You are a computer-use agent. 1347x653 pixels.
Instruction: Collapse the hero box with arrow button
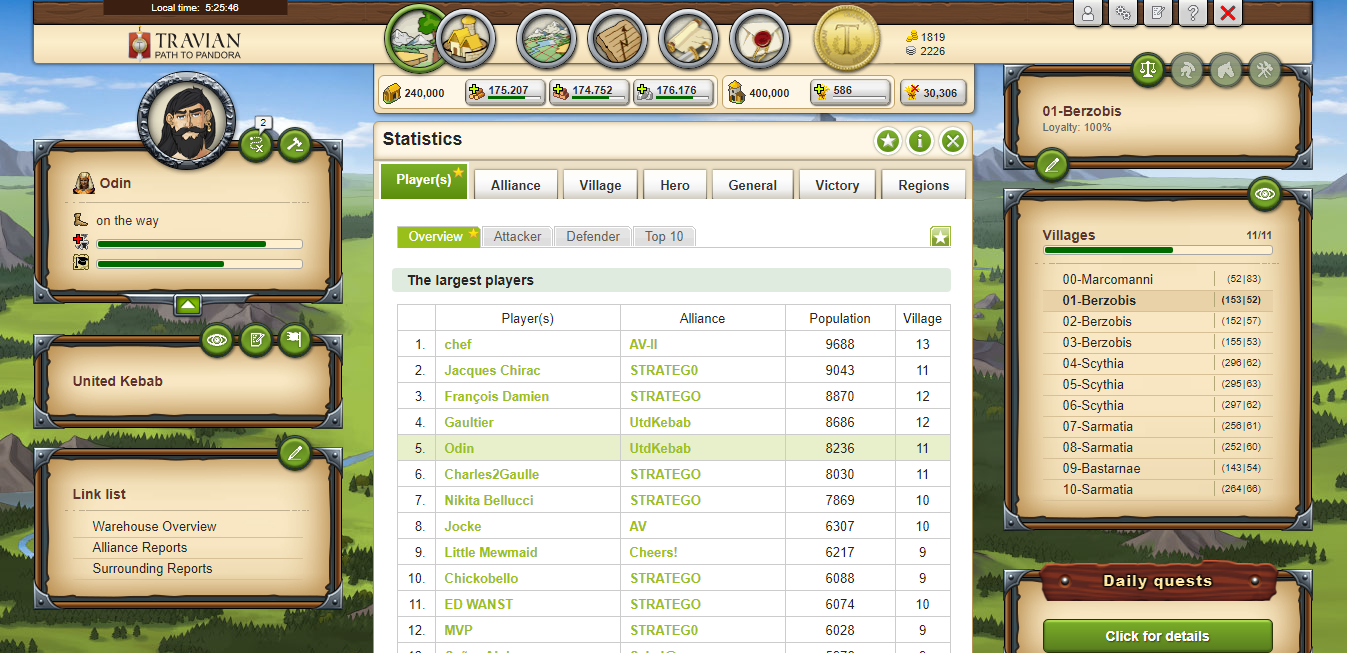(x=188, y=304)
